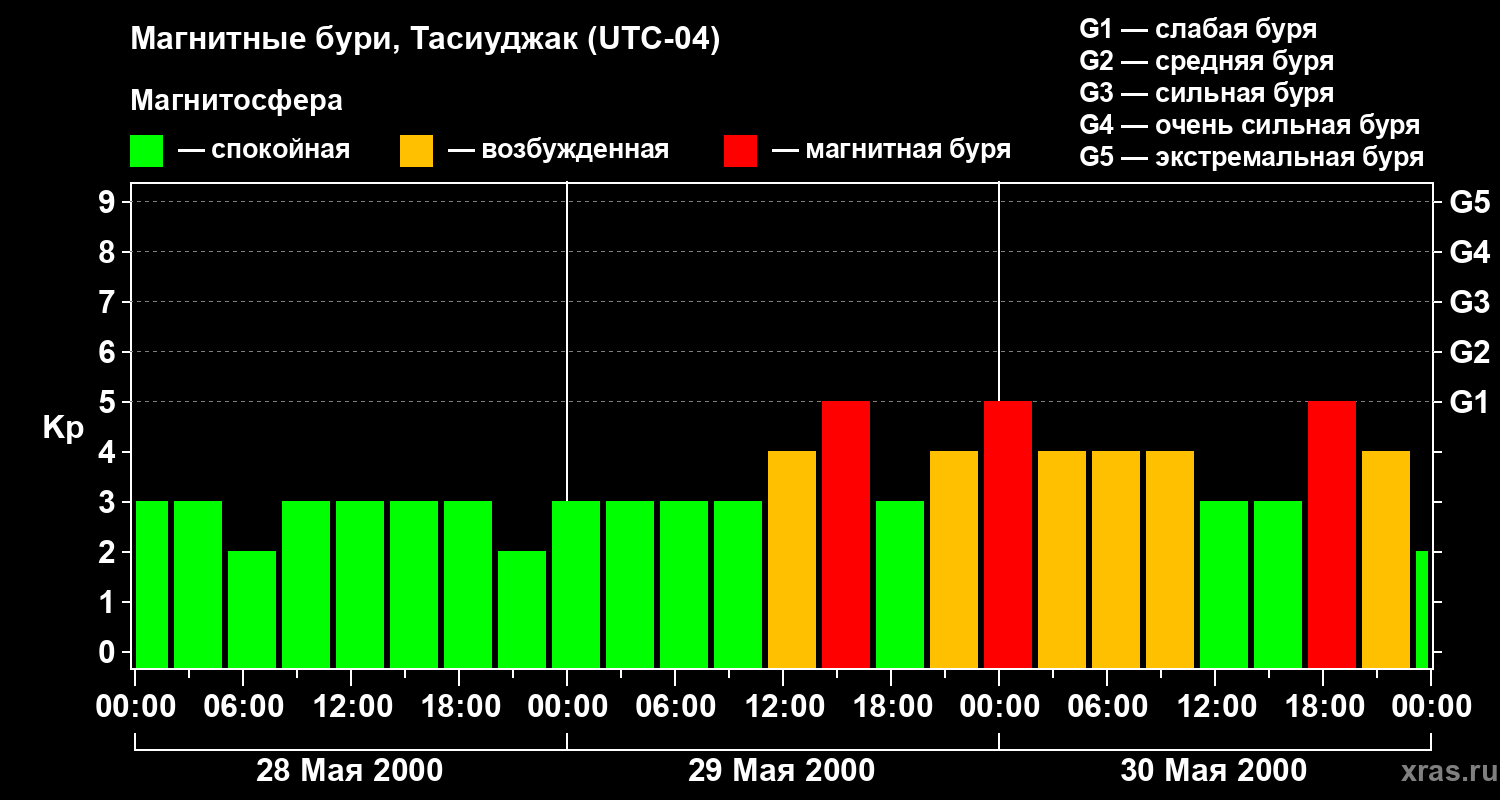
Task: Click the green bar between red and orange on 29 Мая evening
Action: click(900, 584)
